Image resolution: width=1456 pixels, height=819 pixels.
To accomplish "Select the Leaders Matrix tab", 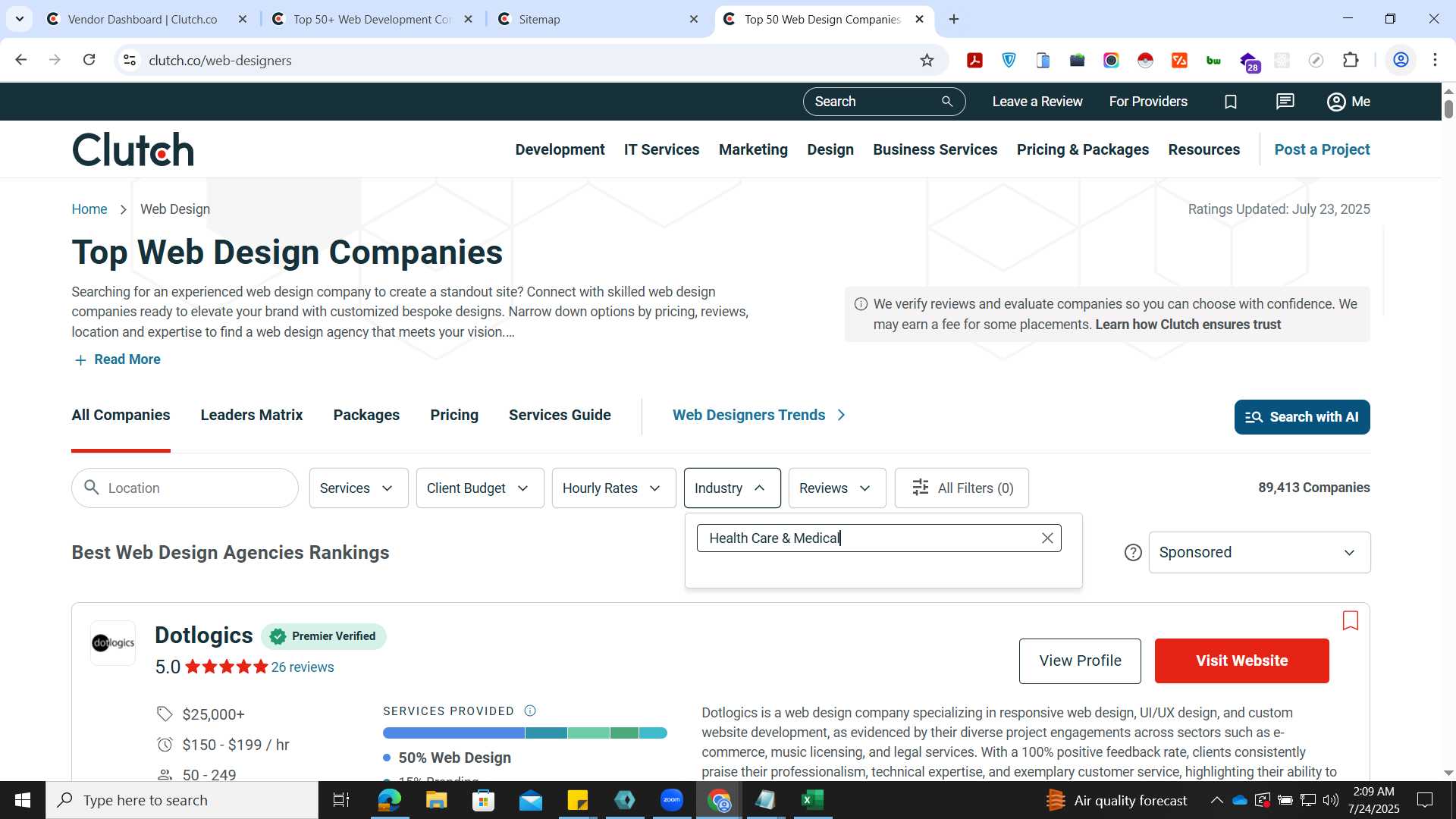I will [x=252, y=416].
